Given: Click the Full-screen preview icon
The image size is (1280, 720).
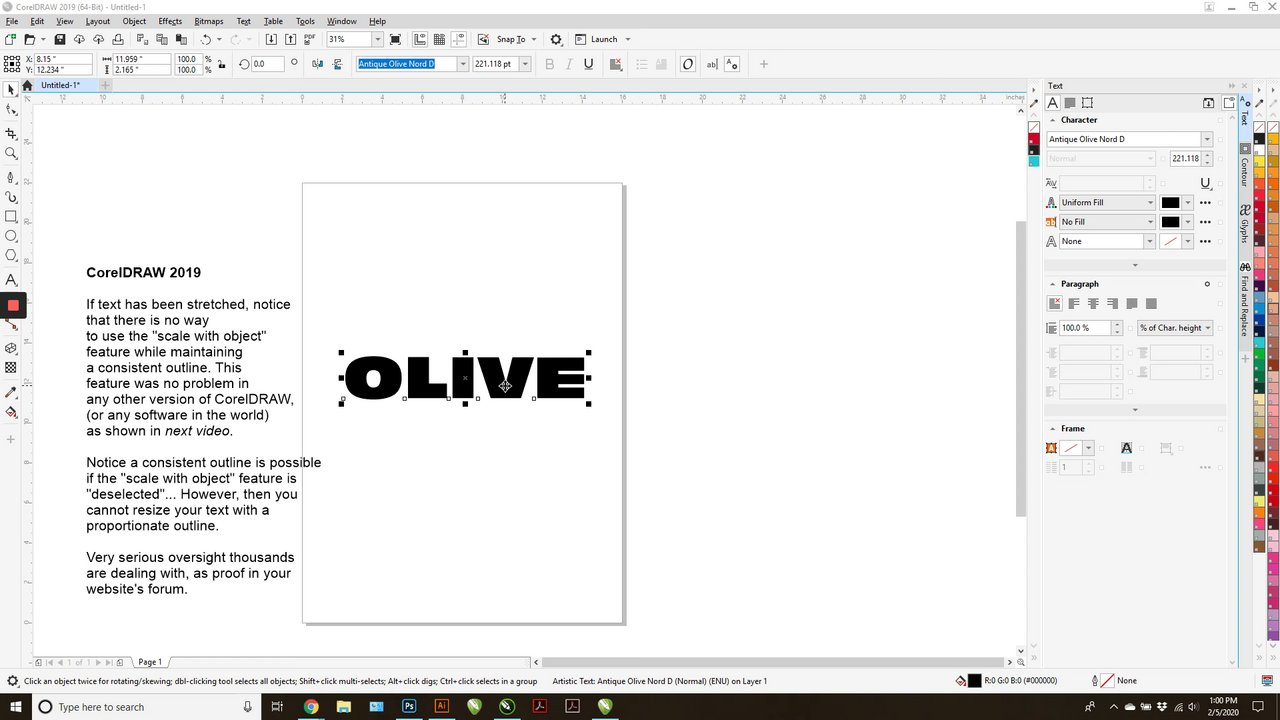Looking at the screenshot, I should point(396,39).
